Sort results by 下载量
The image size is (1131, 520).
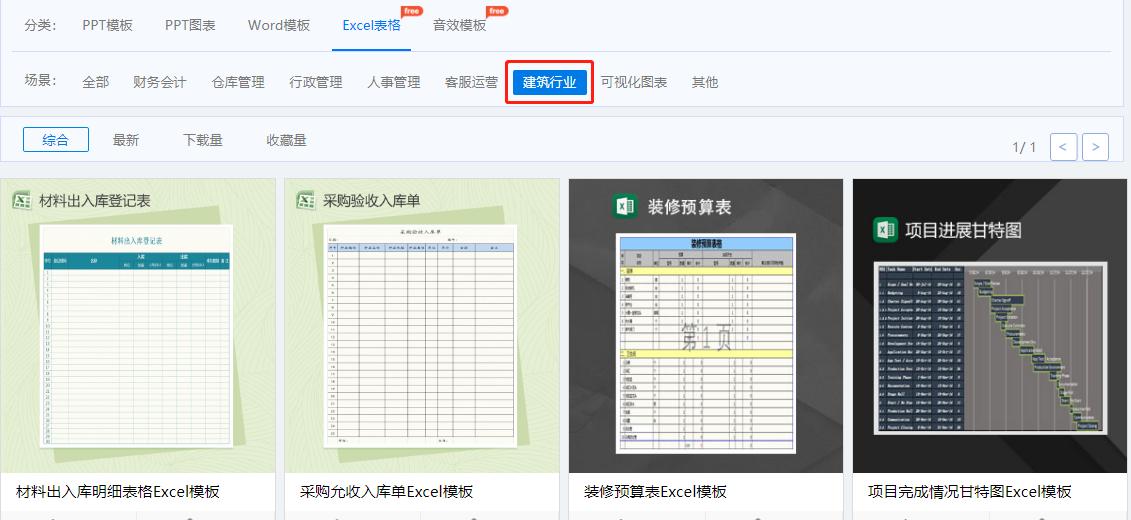(203, 140)
